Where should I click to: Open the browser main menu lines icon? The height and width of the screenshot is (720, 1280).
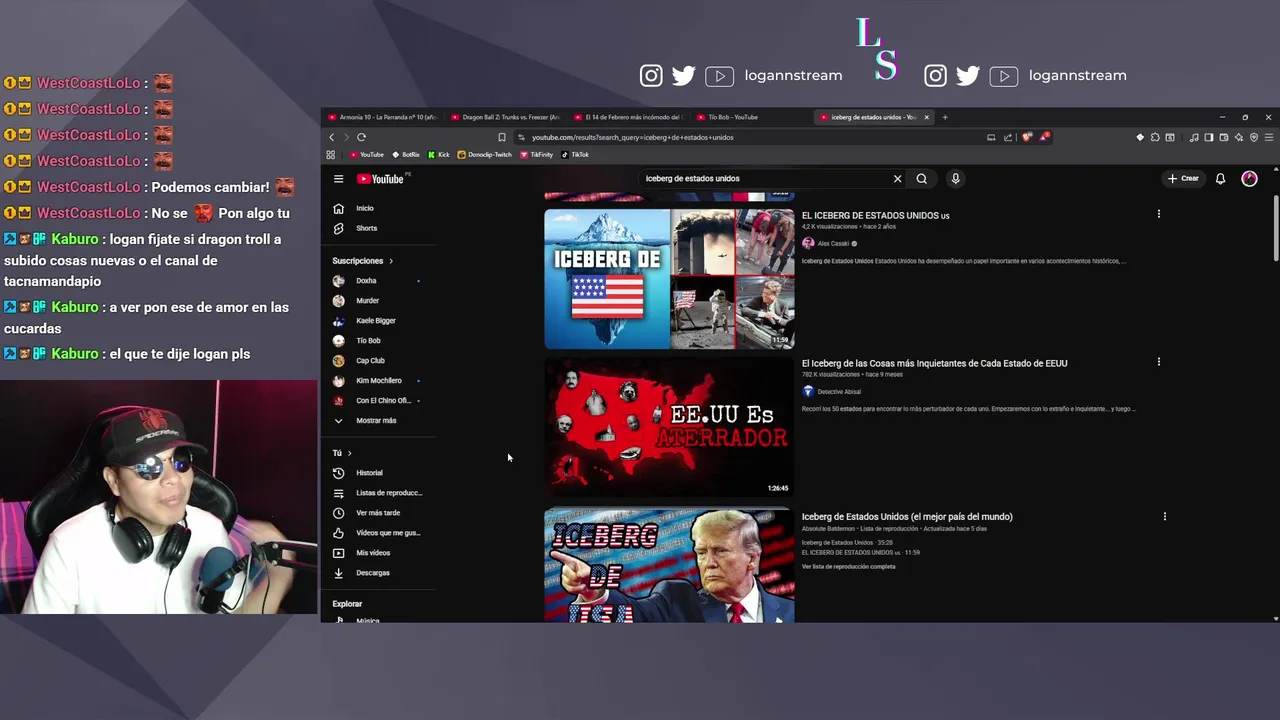click(x=1270, y=137)
